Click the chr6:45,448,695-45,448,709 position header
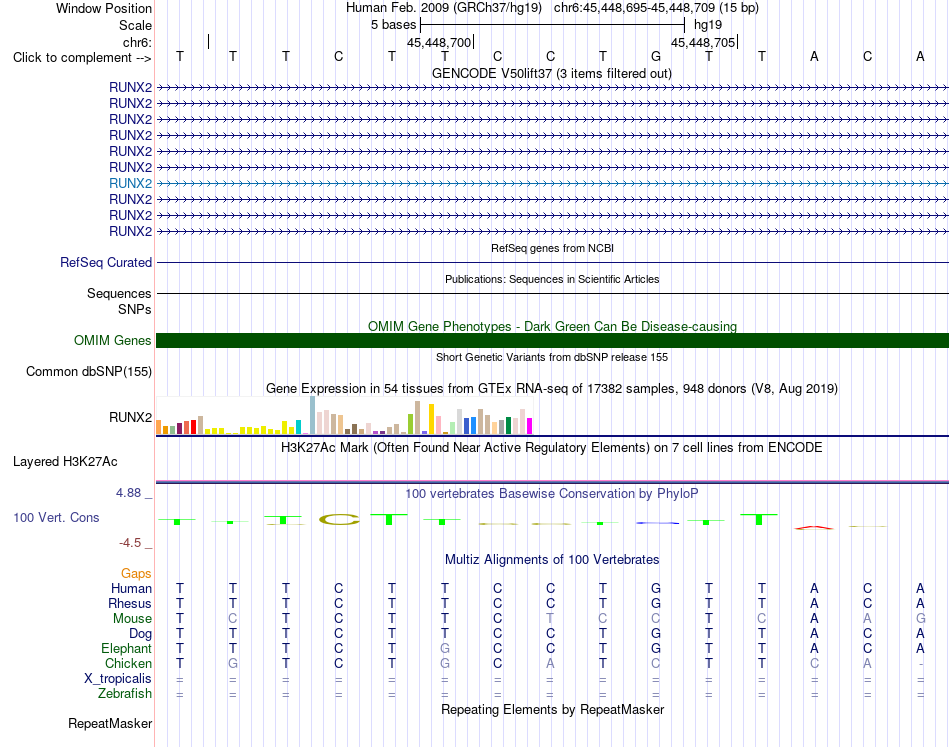Image resolution: width=950 pixels, height=747 pixels. tap(656, 8)
